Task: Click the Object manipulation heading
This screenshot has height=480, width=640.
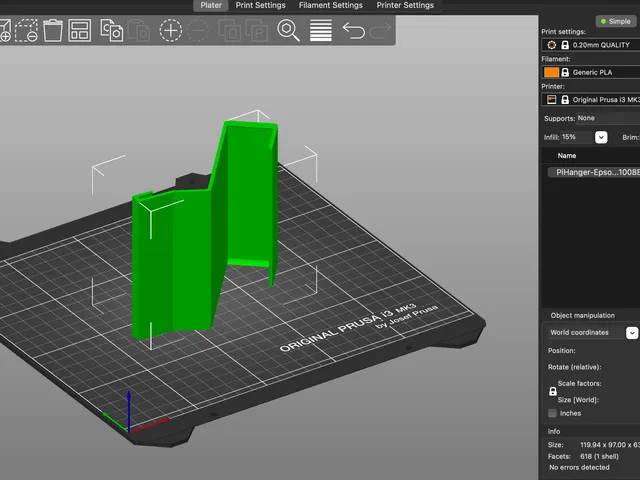Action: tap(582, 316)
